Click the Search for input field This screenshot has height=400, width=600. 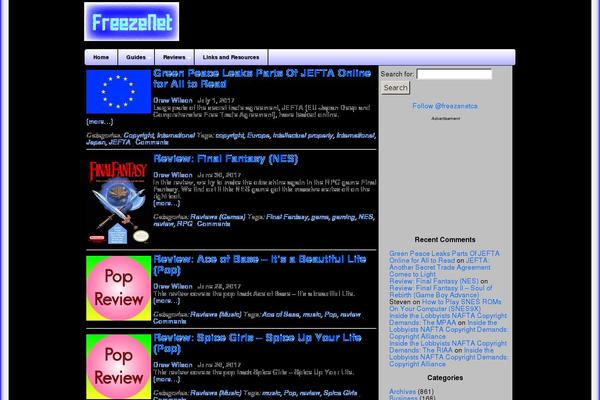[454, 74]
